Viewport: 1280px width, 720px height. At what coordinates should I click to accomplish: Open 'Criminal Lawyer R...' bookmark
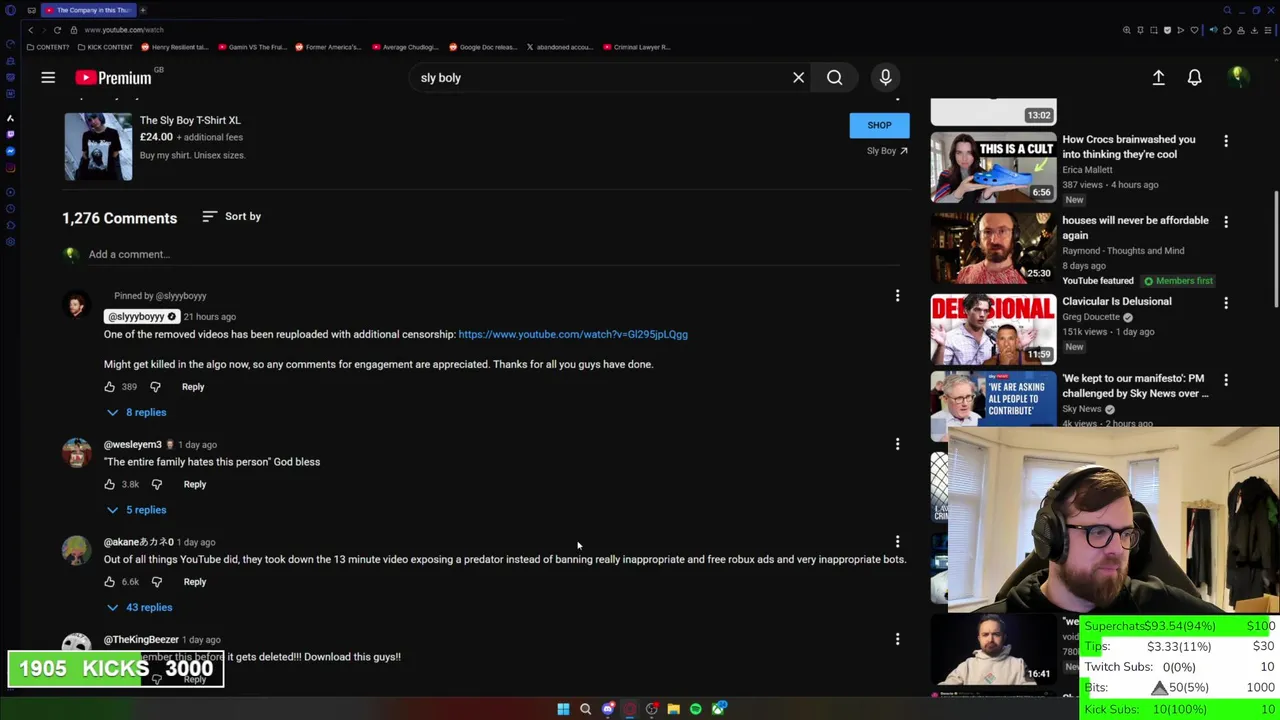tap(636, 47)
